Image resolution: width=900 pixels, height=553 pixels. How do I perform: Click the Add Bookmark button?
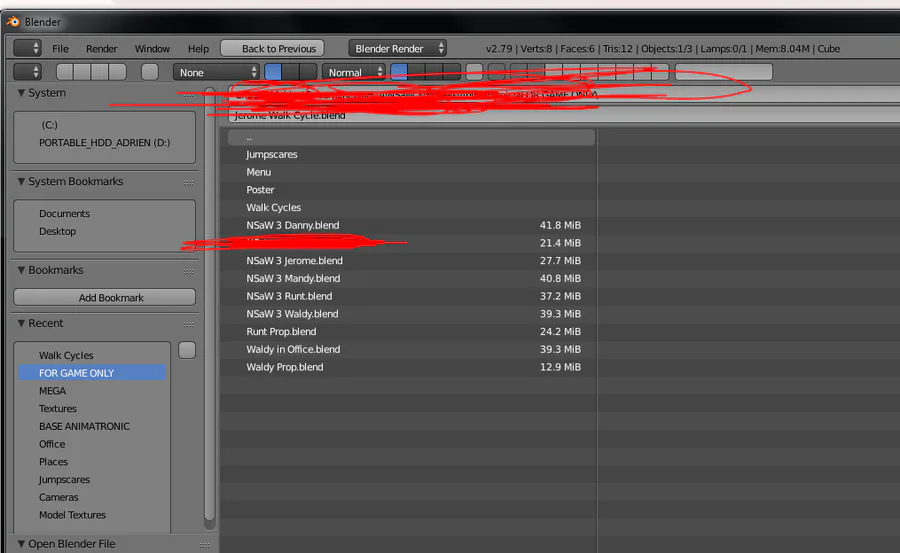click(x=104, y=297)
